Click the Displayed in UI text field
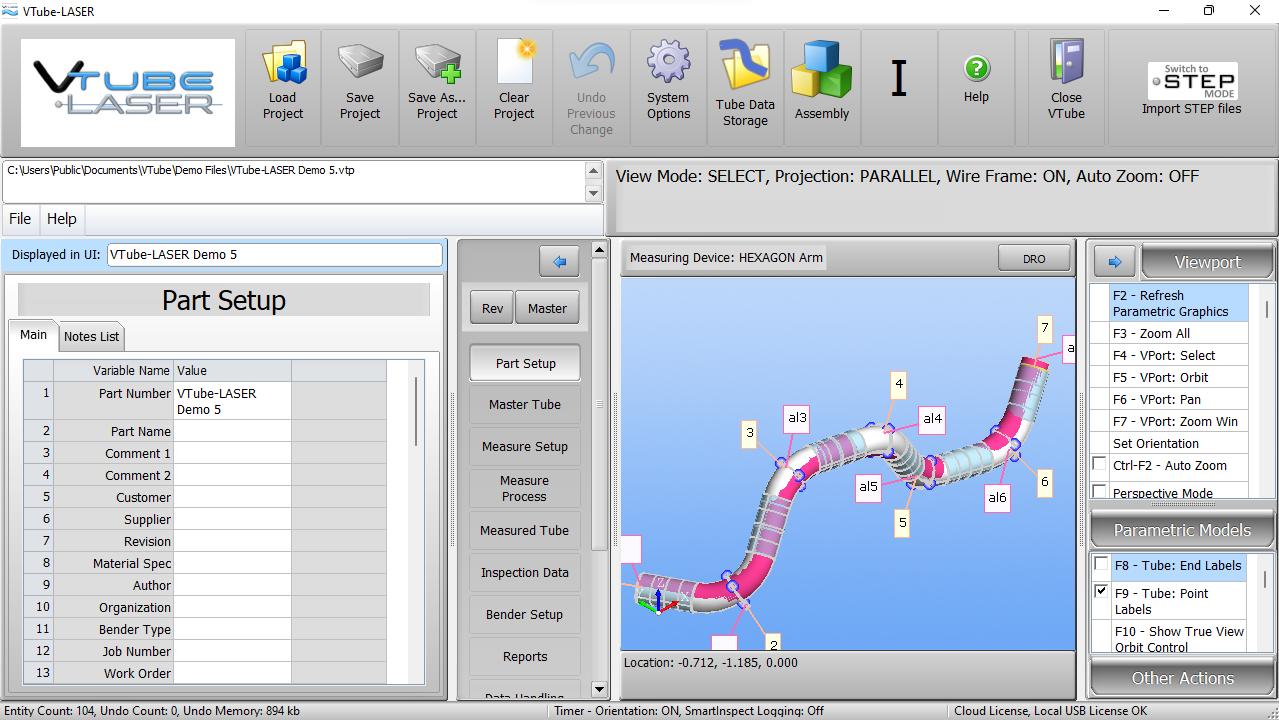Viewport: 1279px width, 720px height. pos(274,255)
